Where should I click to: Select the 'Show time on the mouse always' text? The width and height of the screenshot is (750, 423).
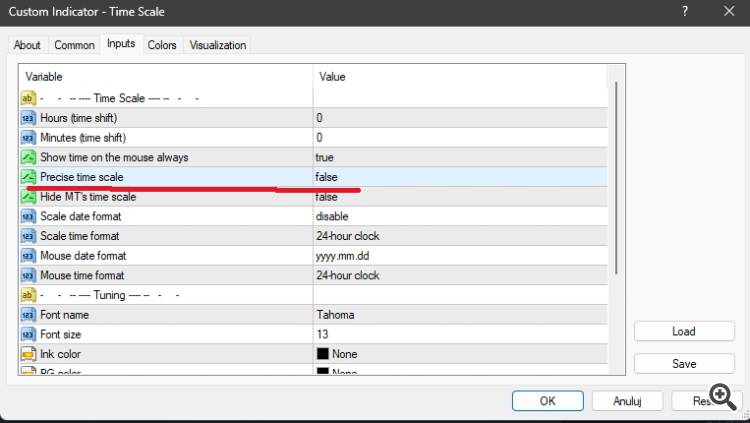(114, 157)
